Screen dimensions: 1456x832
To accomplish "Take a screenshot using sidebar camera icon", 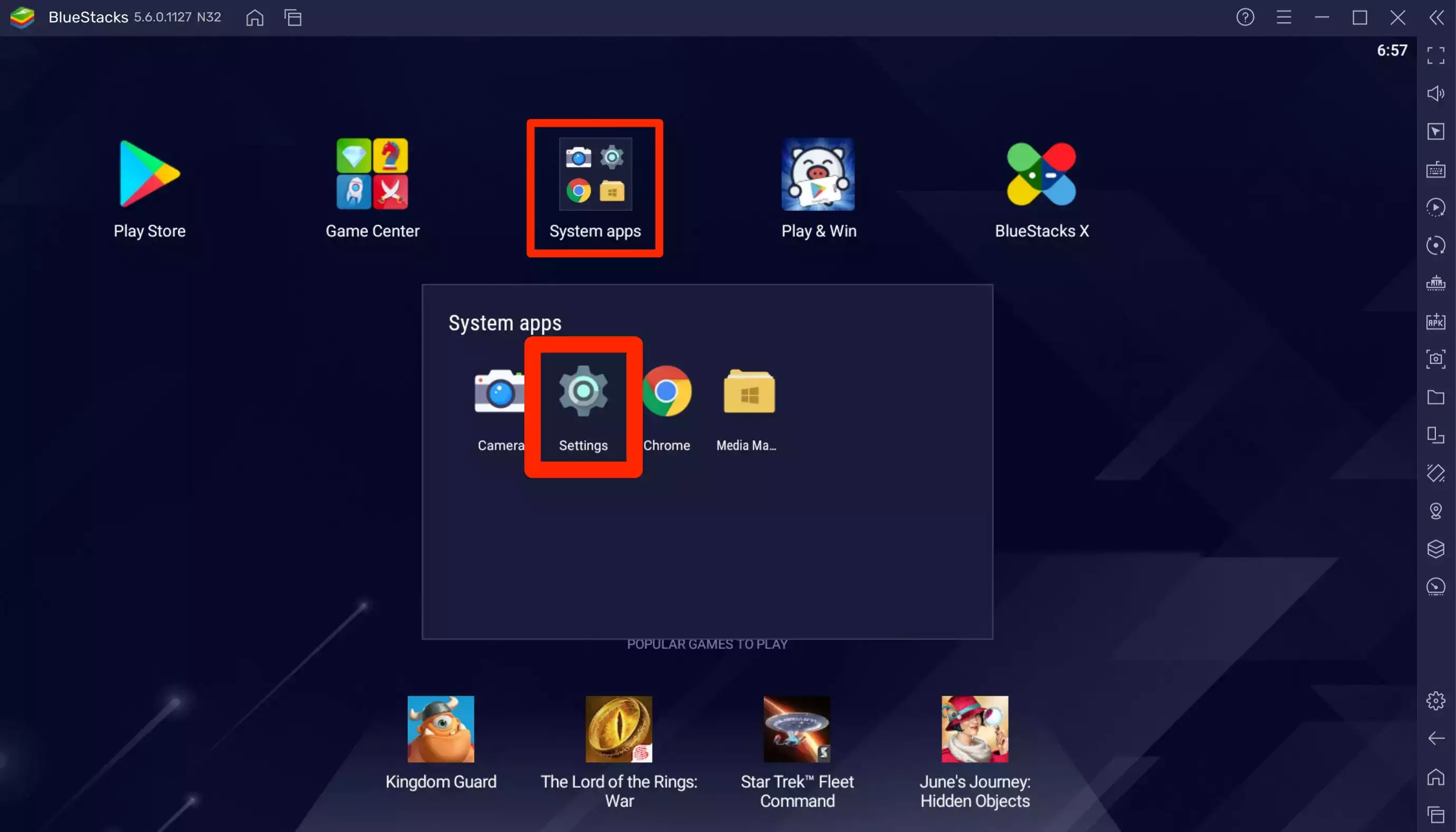I will pos(1435,359).
